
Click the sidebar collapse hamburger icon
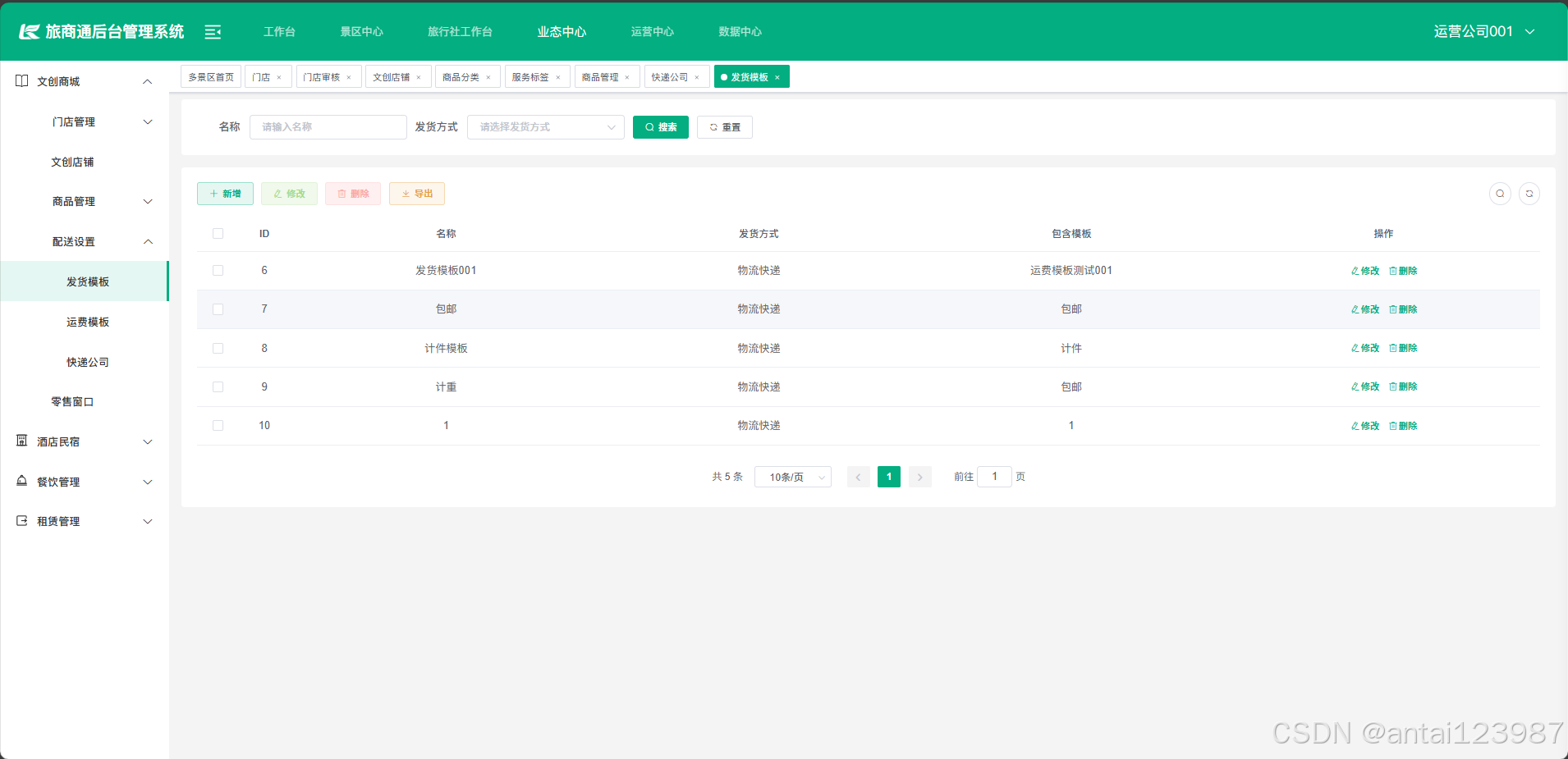tap(213, 32)
